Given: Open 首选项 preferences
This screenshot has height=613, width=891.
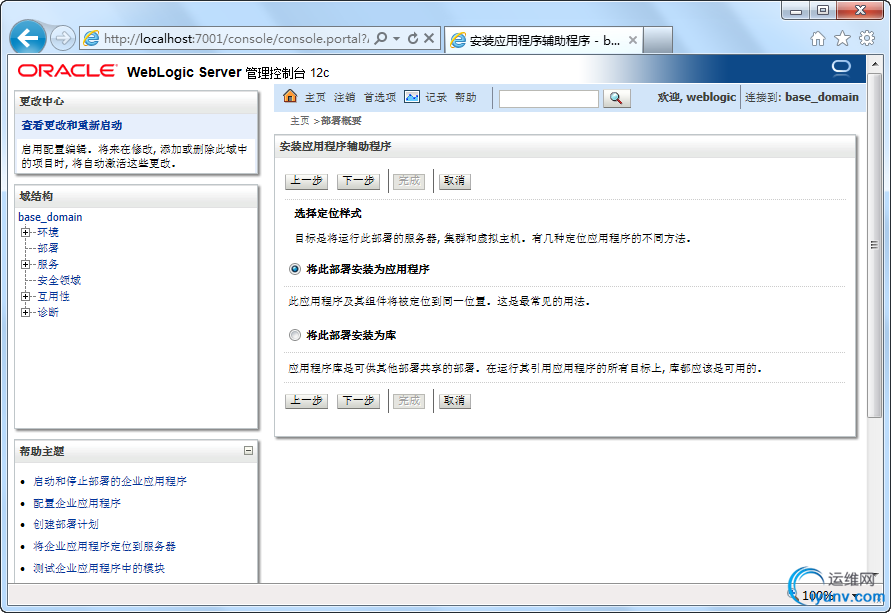Looking at the screenshot, I should [x=380, y=97].
